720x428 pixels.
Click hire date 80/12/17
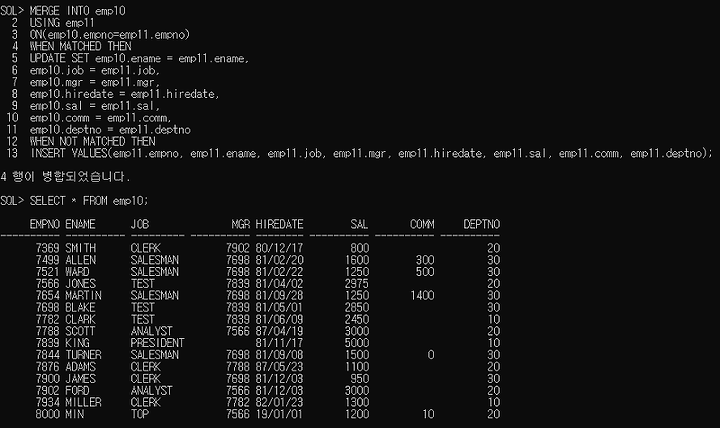[280, 248]
